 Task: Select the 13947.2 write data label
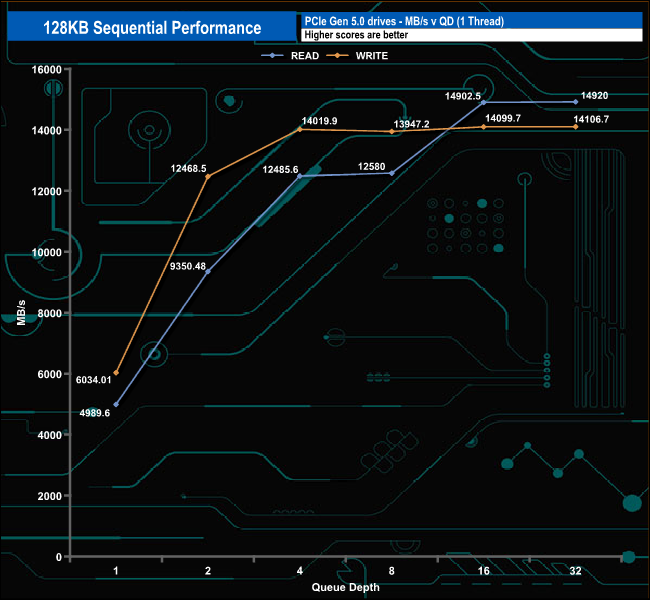412,124
